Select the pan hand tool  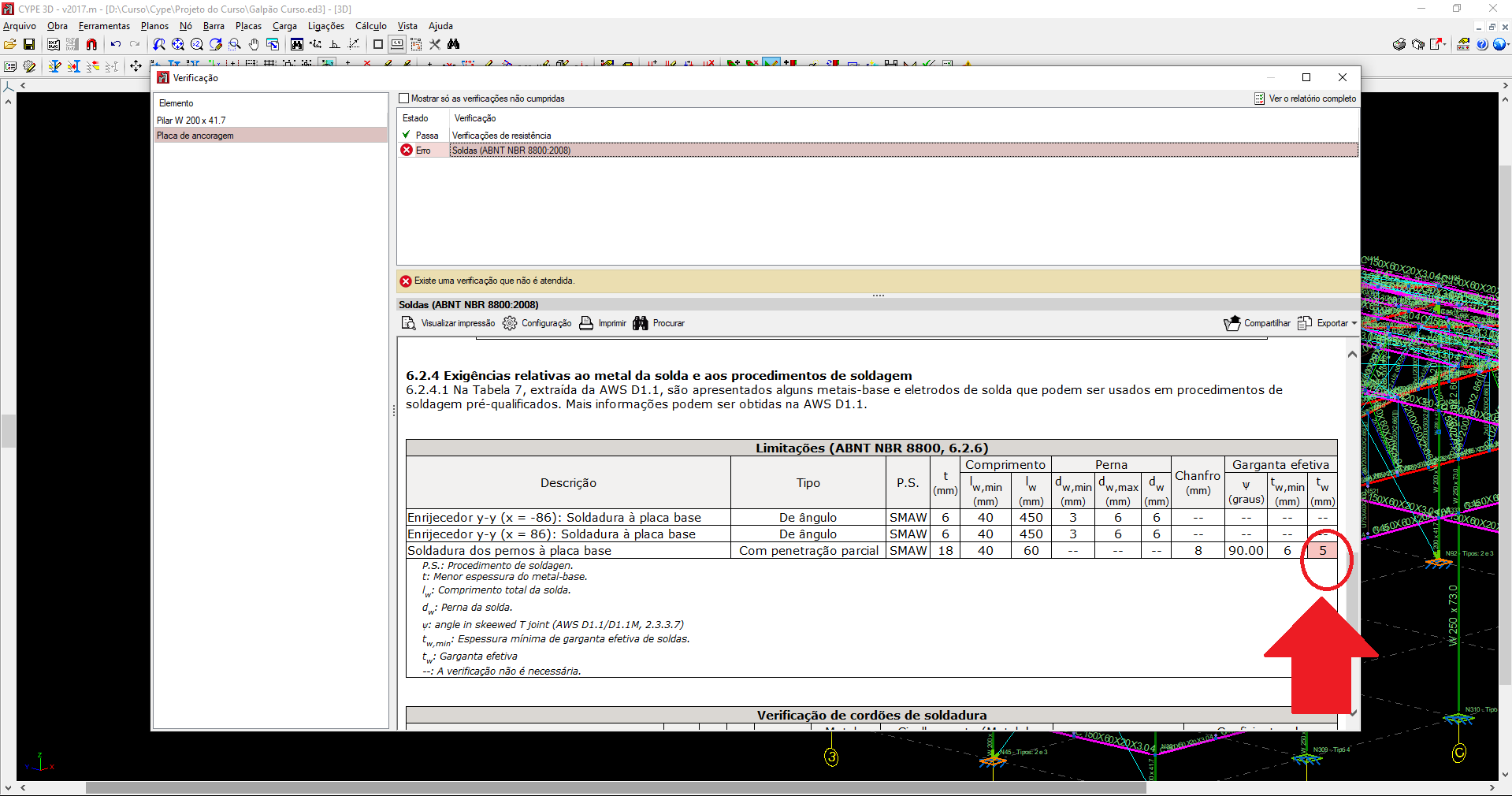coord(254,44)
